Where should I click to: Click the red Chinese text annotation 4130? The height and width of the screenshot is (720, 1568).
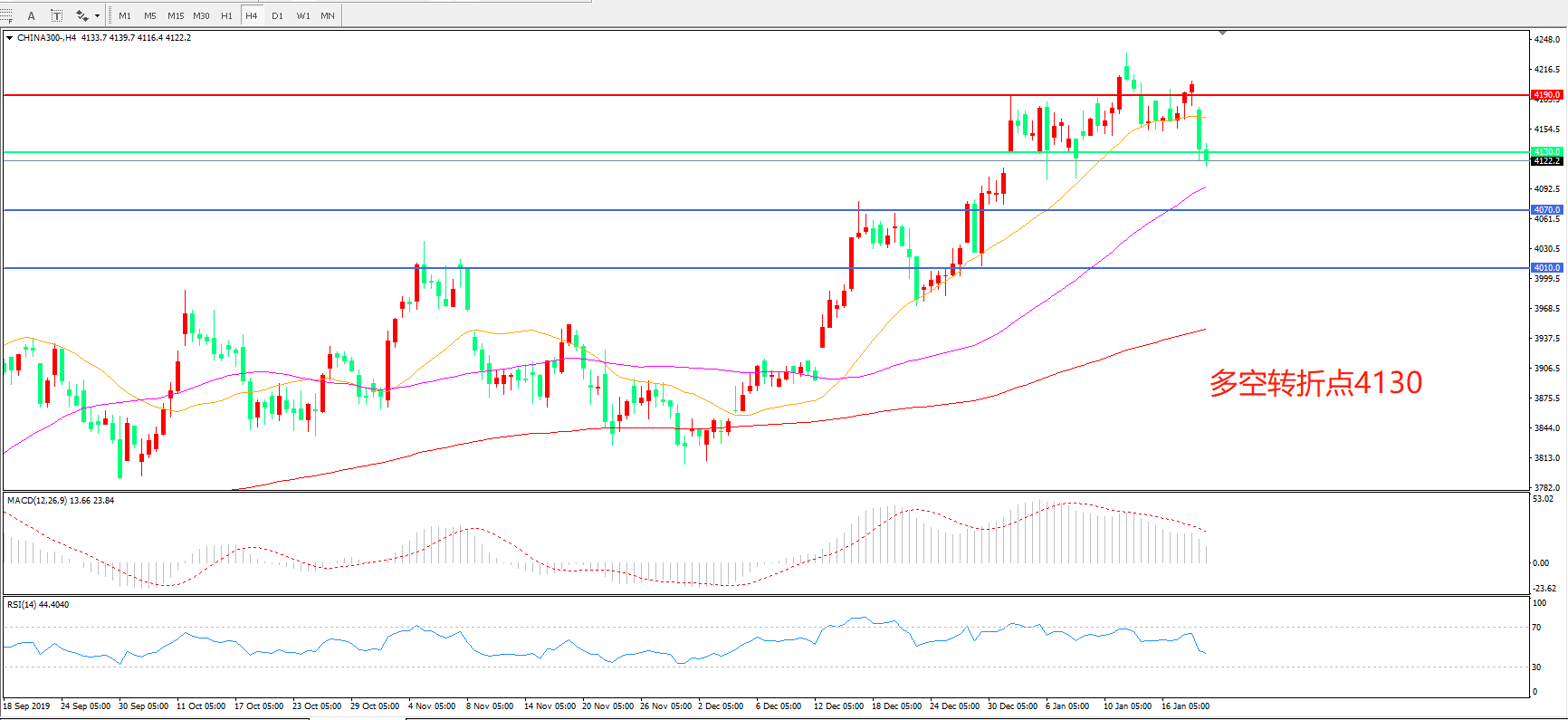1315,383
